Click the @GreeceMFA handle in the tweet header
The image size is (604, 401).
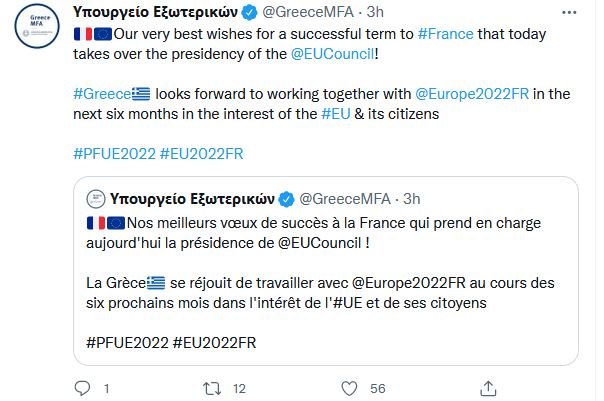click(x=310, y=14)
